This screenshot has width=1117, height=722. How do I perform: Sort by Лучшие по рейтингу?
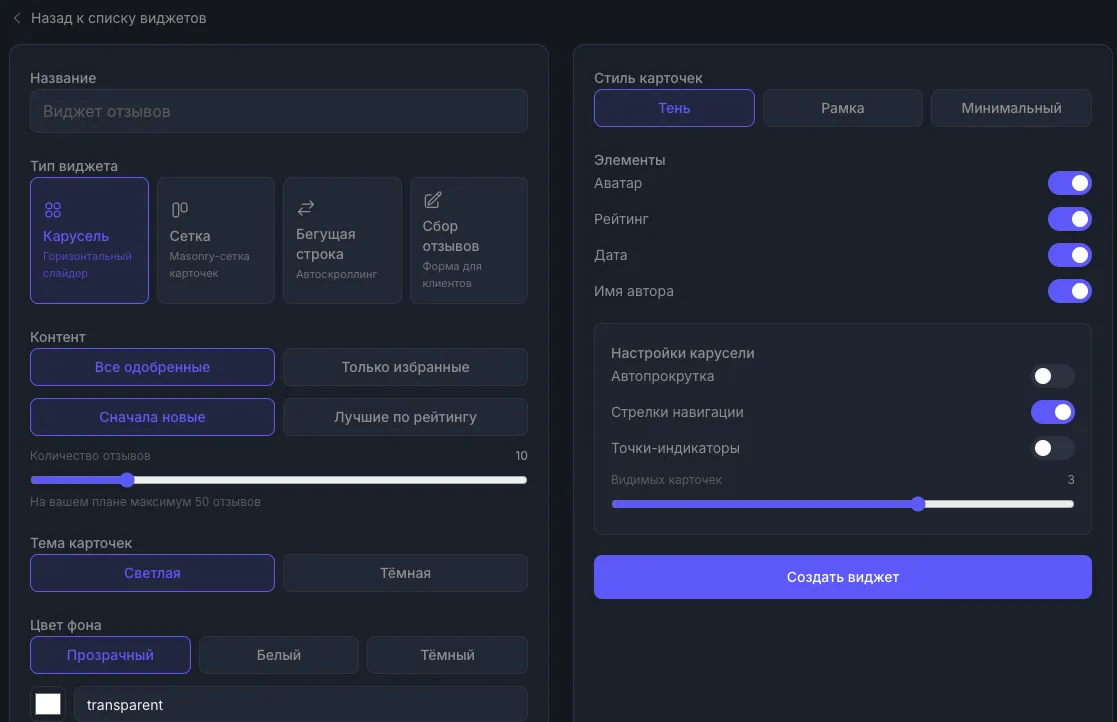pos(405,417)
